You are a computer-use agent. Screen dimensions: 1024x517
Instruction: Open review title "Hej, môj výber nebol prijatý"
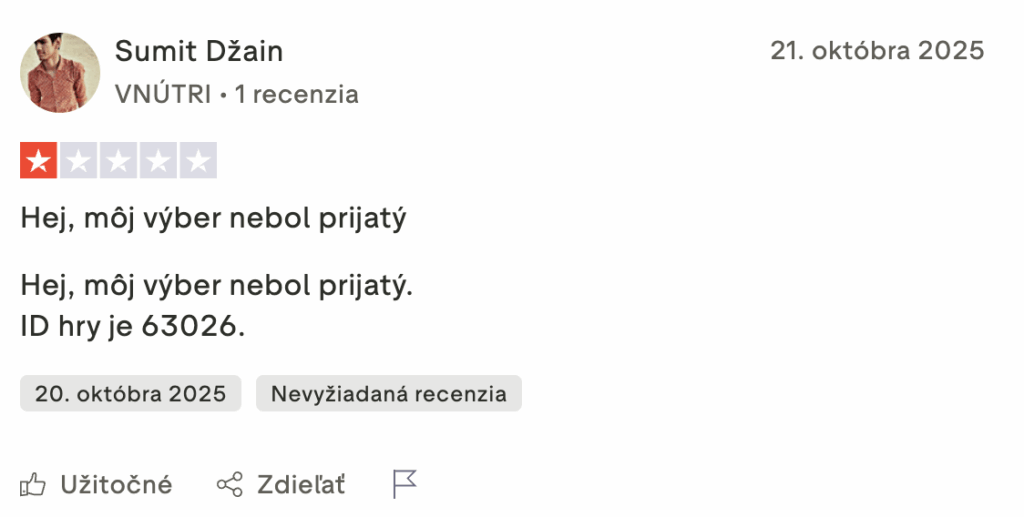[x=213, y=218]
